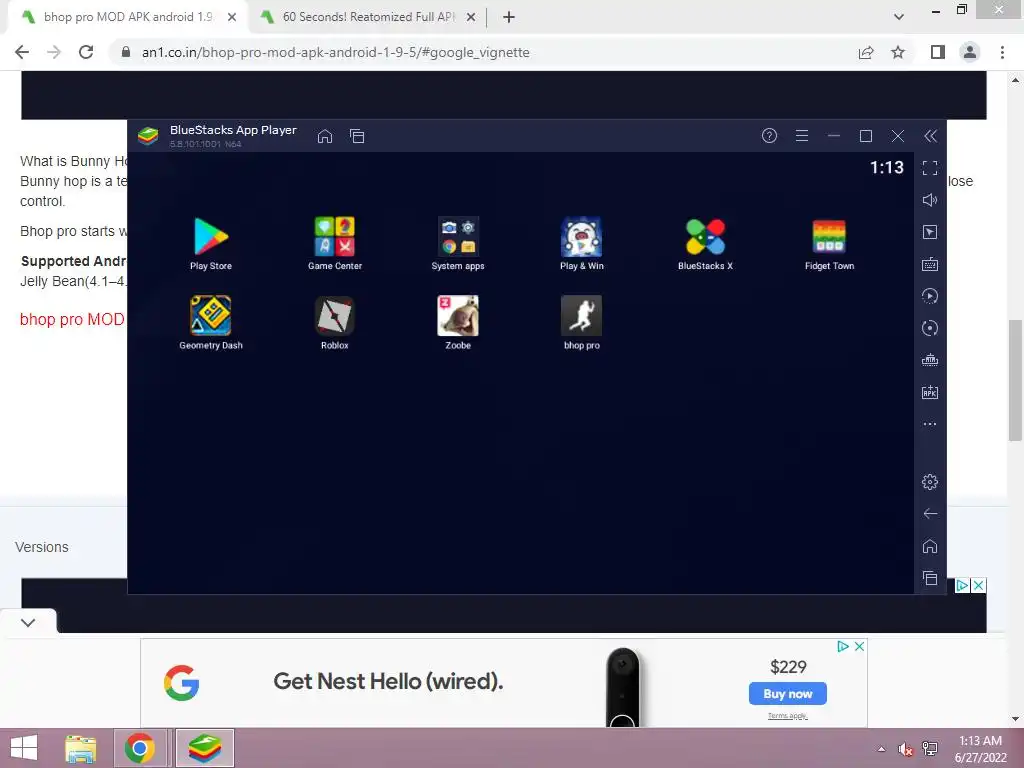The image size is (1024, 768).
Task: Bookmark this page with the star
Action: (x=898, y=52)
